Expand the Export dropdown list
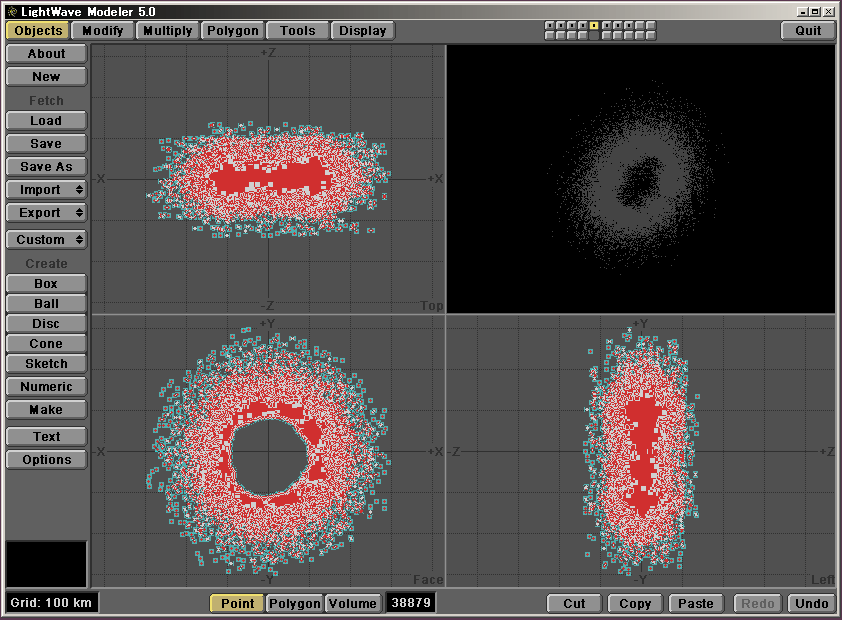Image resolution: width=842 pixels, height=620 pixels. click(46, 213)
